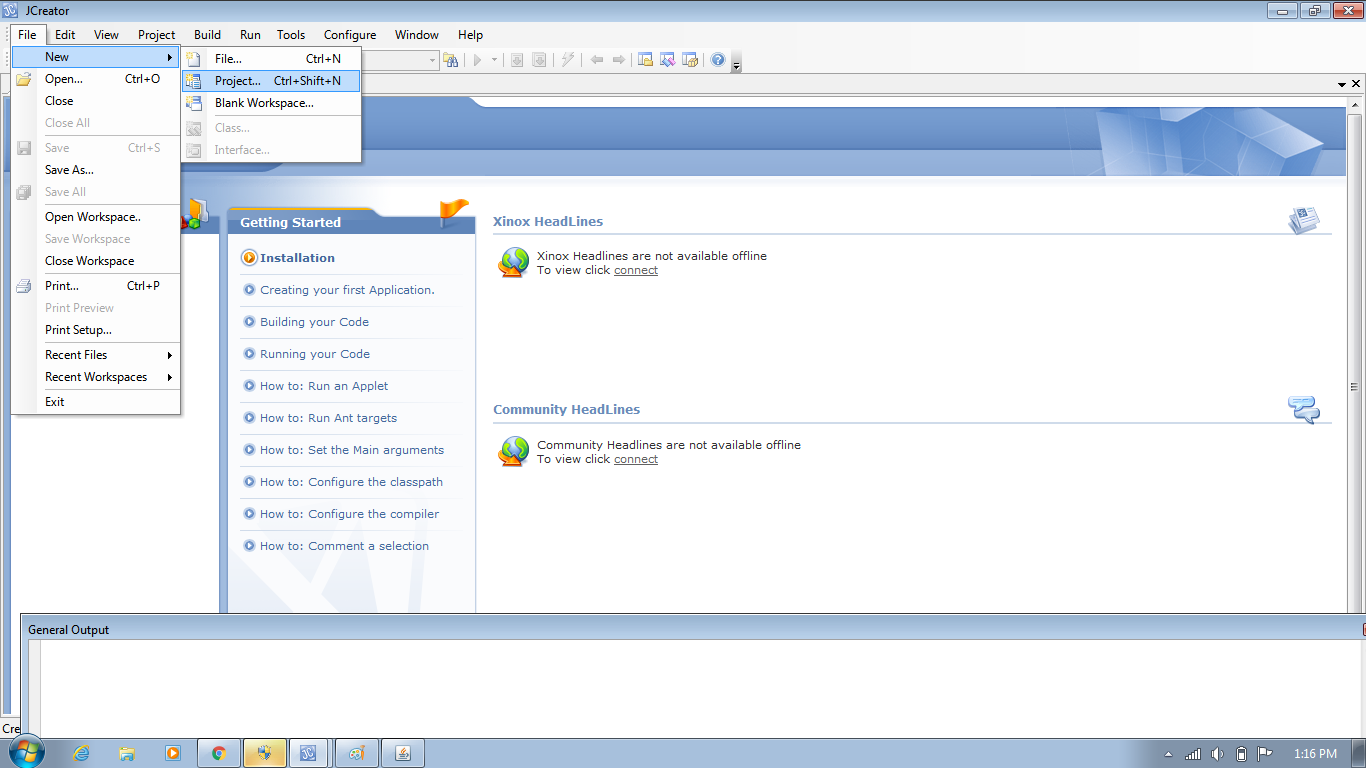The height and width of the screenshot is (768, 1366).
Task: Click the binoculars Find in Files toolbar icon
Action: [451, 60]
